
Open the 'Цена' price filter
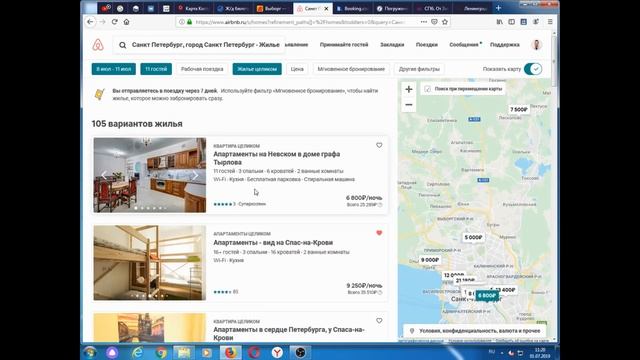pyautogui.click(x=297, y=69)
